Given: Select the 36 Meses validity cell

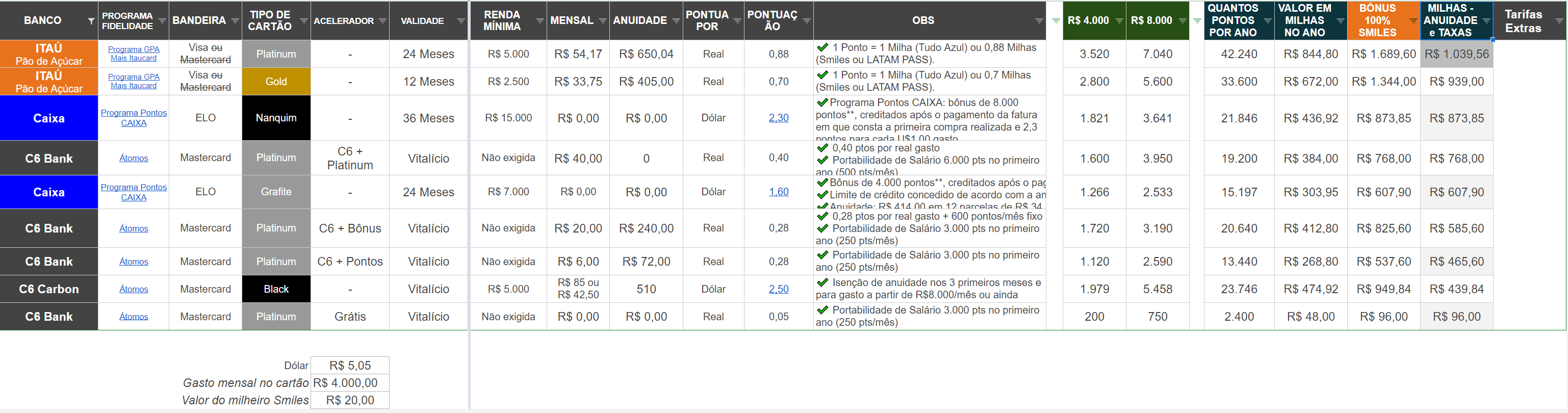Looking at the screenshot, I should pyautogui.click(x=428, y=118).
